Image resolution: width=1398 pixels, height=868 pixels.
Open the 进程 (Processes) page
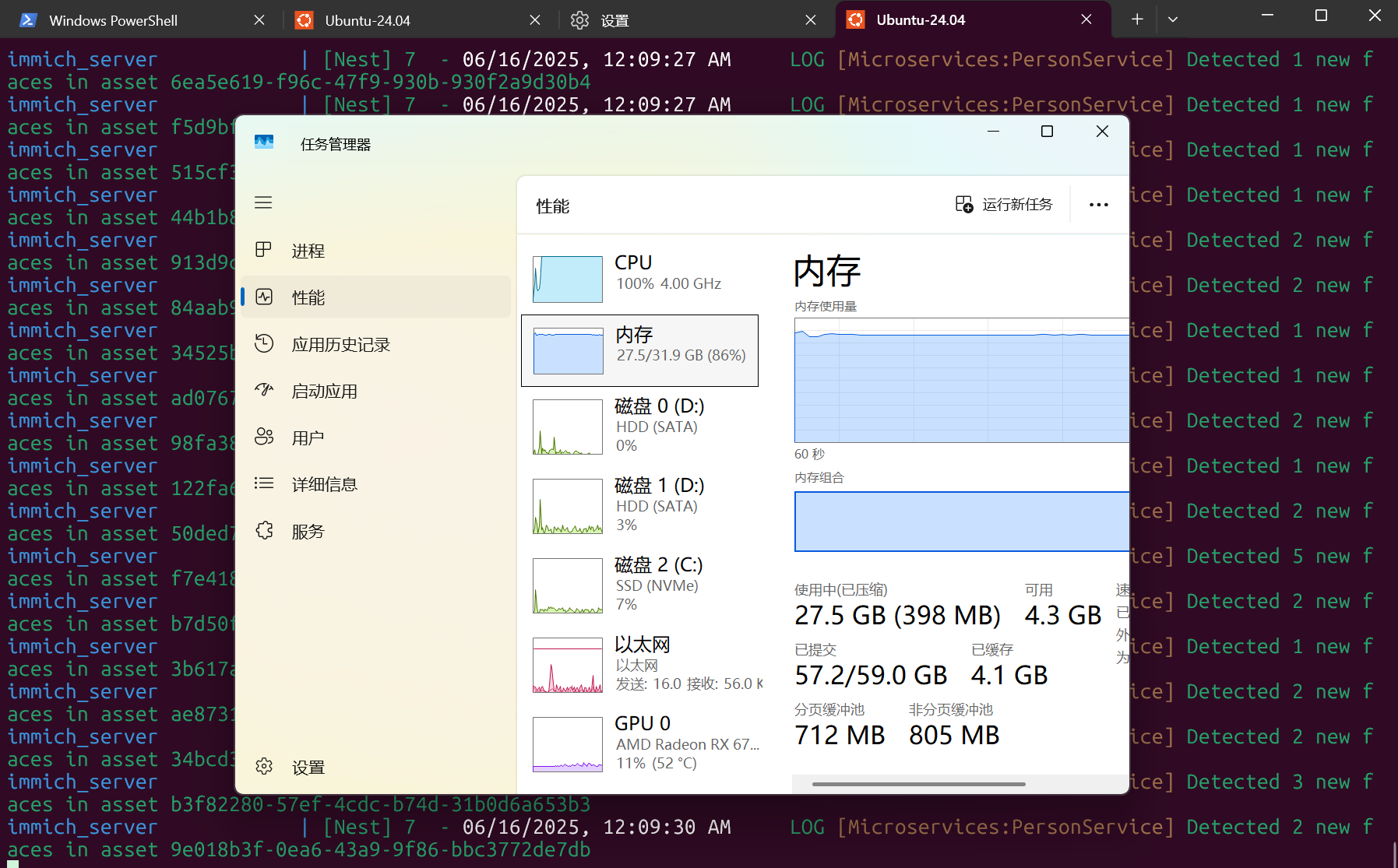(x=375, y=251)
